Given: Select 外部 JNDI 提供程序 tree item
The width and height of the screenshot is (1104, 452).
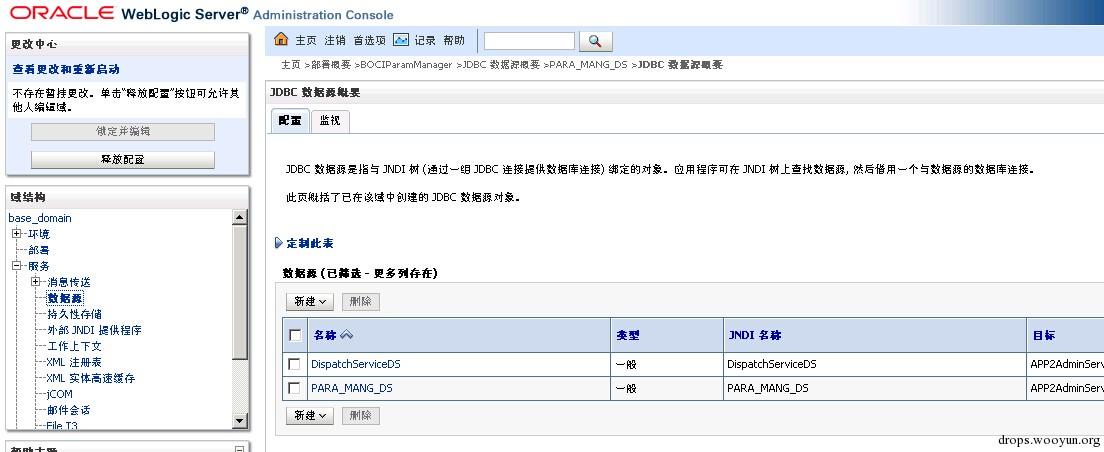Looking at the screenshot, I should pos(94,329).
